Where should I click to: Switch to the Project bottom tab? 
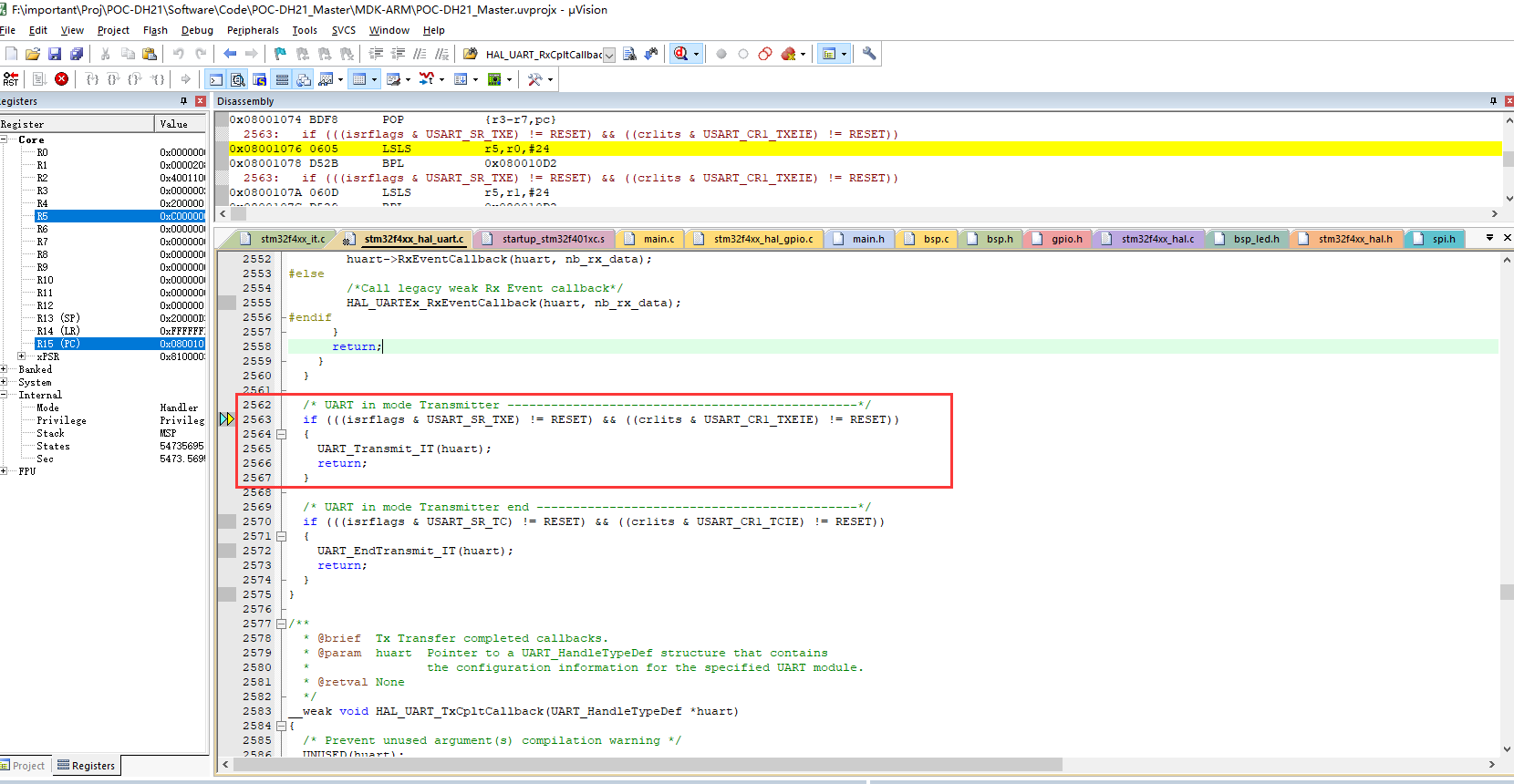click(23, 766)
